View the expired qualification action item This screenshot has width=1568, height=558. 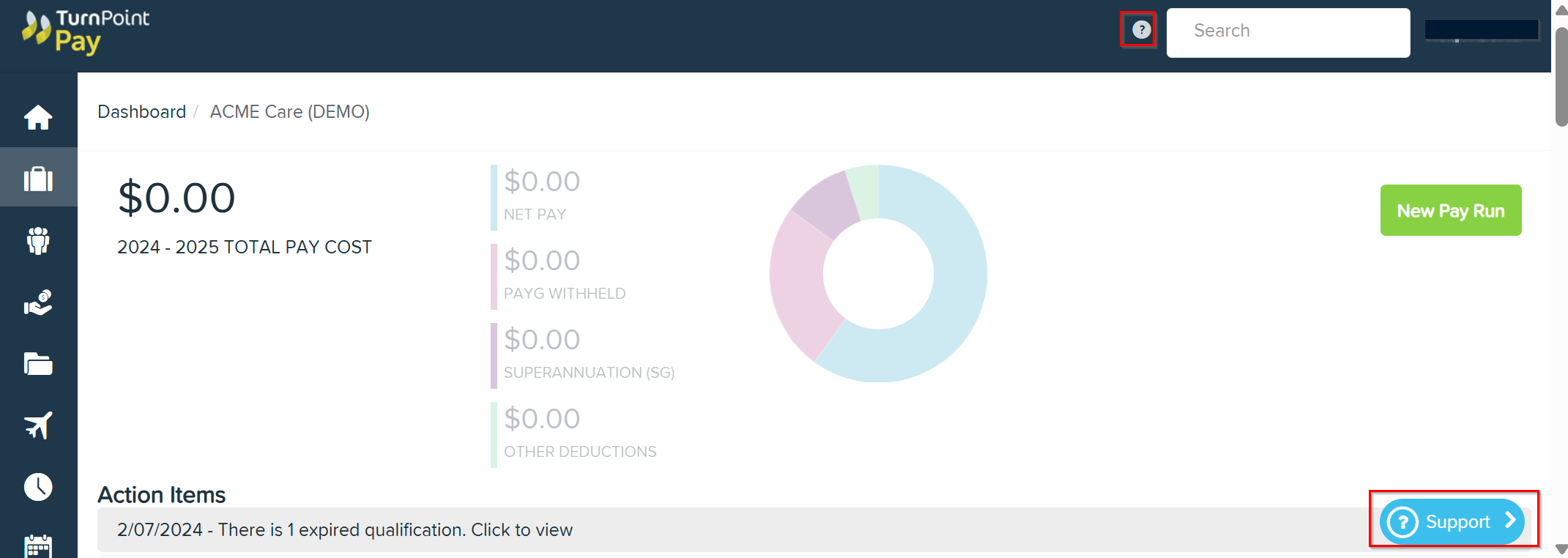coord(345,529)
